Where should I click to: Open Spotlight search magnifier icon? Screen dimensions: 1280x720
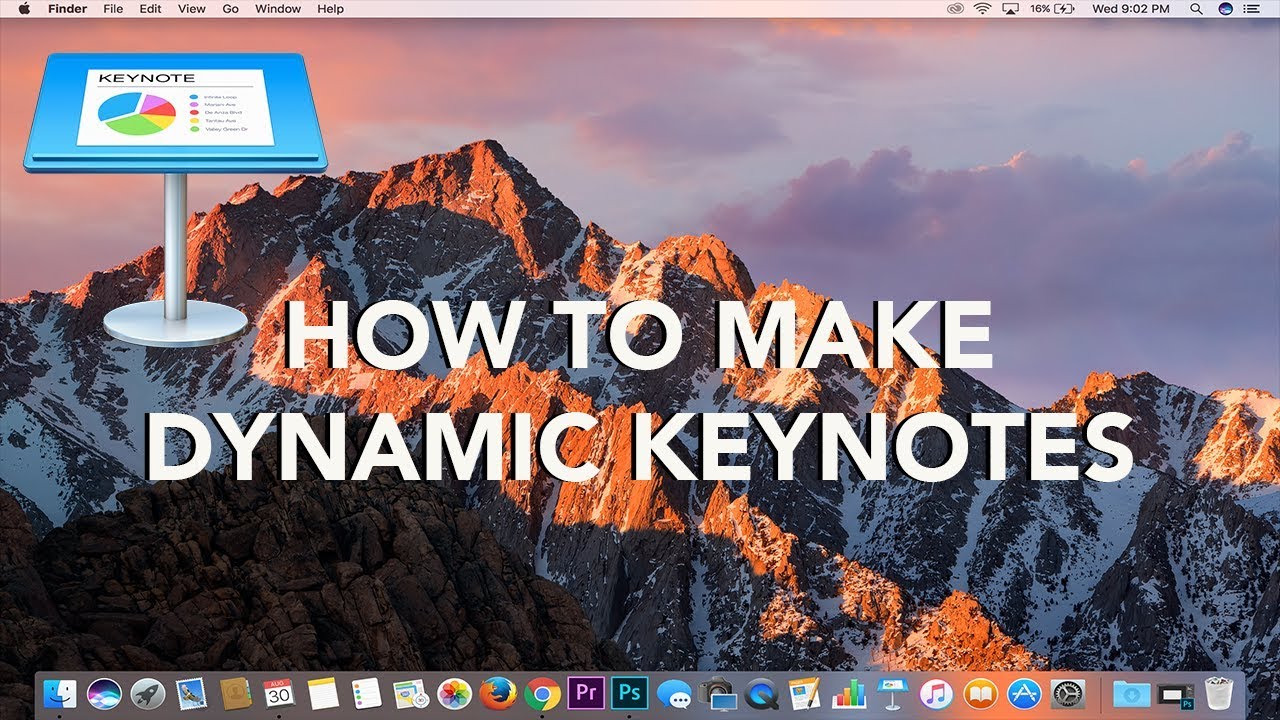1196,9
